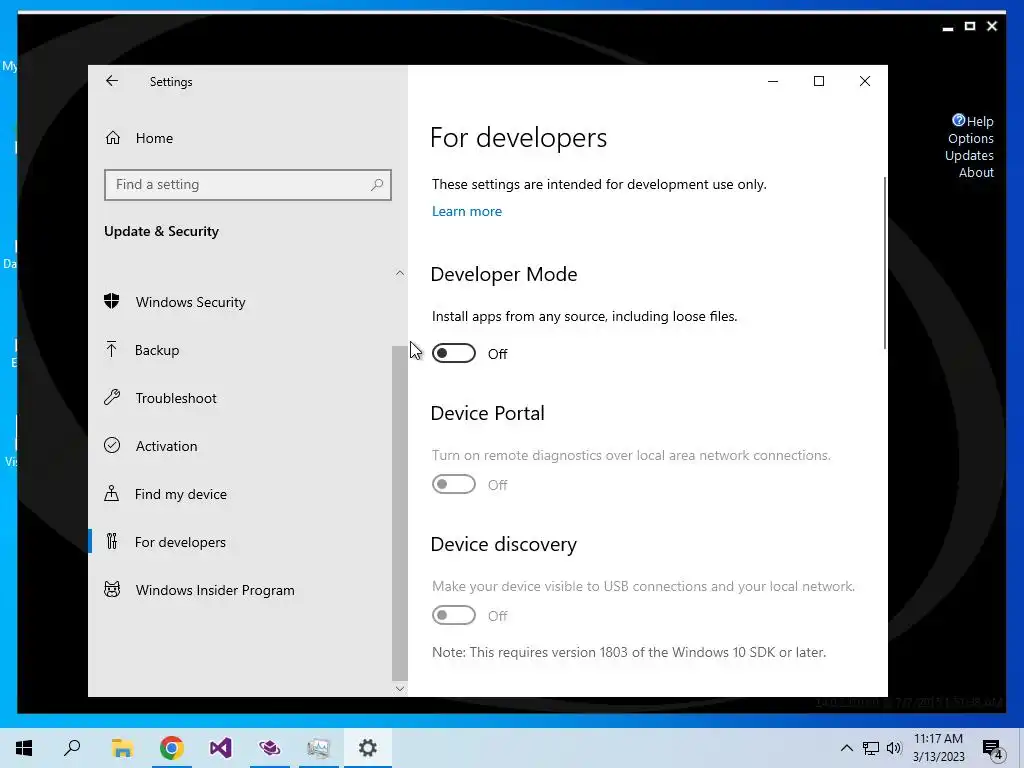Open the Troubleshoot wrench icon
The image size is (1024, 768).
(112, 397)
